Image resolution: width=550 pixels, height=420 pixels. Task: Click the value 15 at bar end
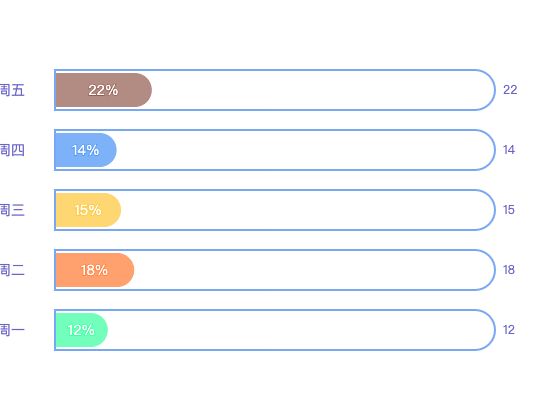(x=509, y=210)
